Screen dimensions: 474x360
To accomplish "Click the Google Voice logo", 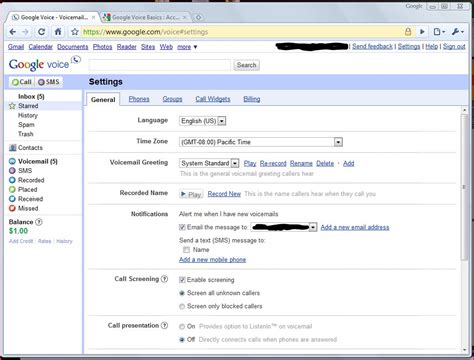I will click(x=44, y=63).
